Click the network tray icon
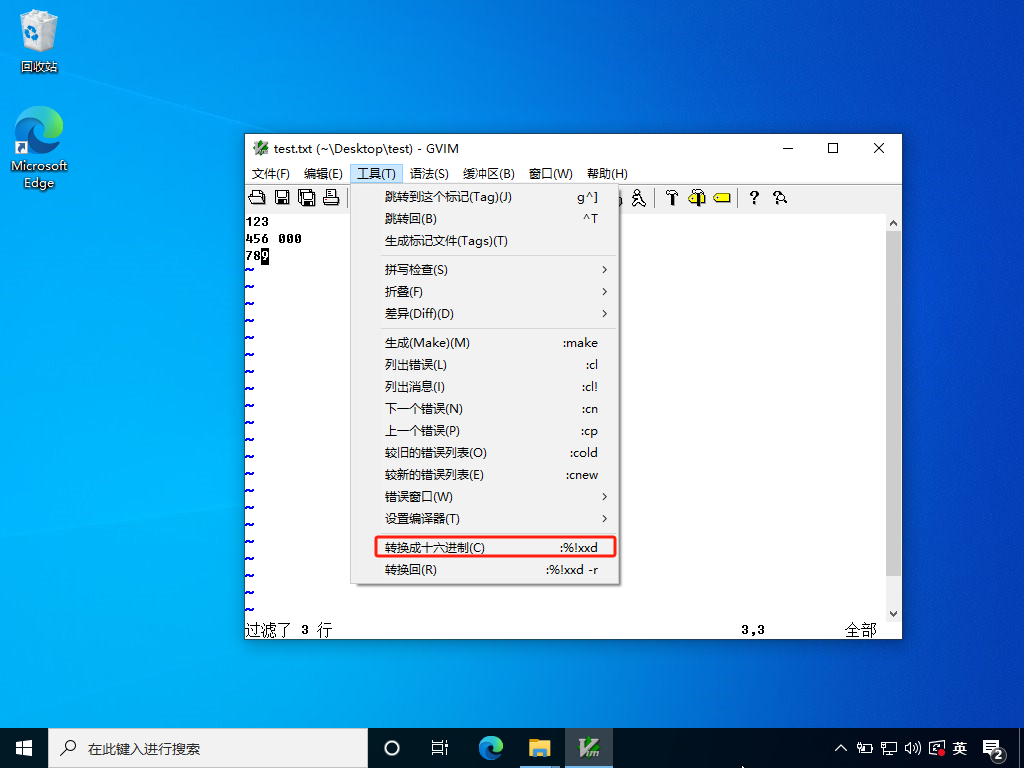This screenshot has width=1024, height=768. [888, 748]
